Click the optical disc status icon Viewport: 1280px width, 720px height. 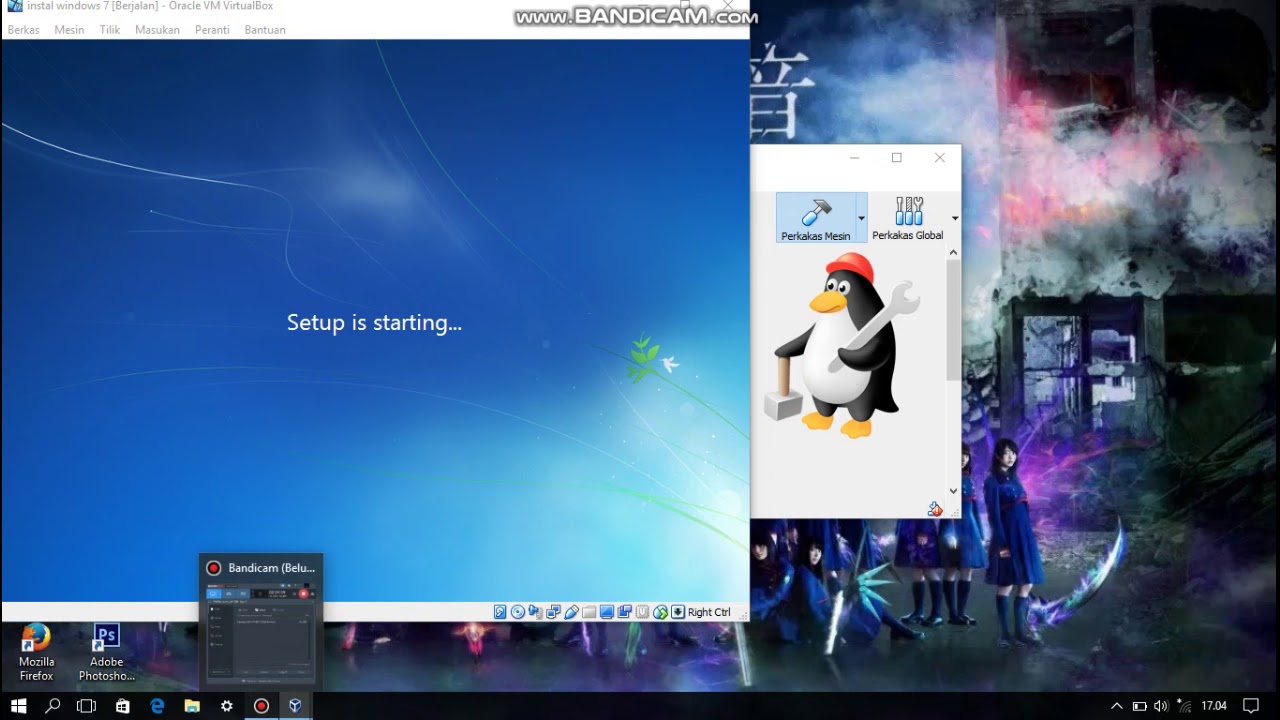coord(518,612)
